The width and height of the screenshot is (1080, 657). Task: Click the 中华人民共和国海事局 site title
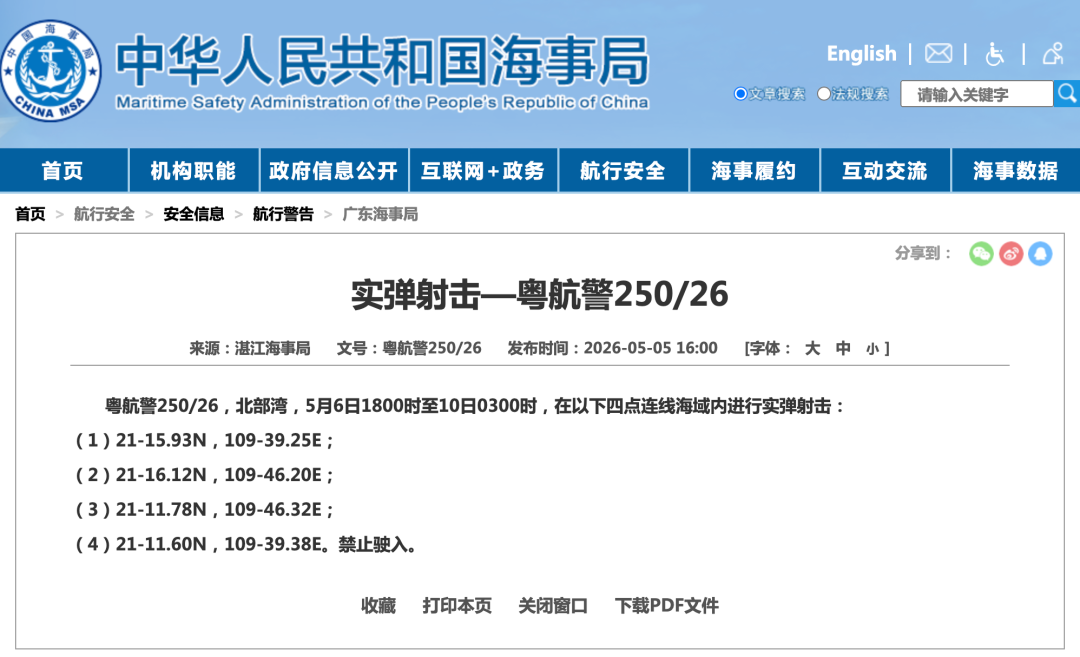pos(382,61)
